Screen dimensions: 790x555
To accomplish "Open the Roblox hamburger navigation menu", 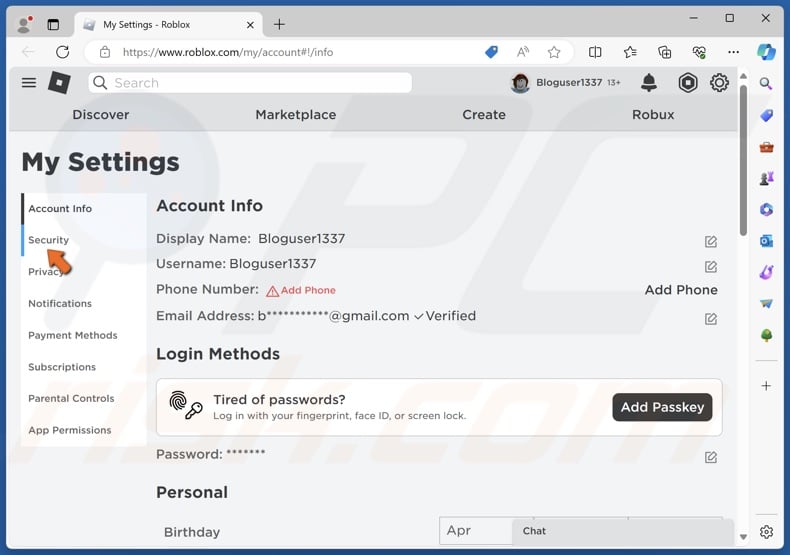I will 29,83.
